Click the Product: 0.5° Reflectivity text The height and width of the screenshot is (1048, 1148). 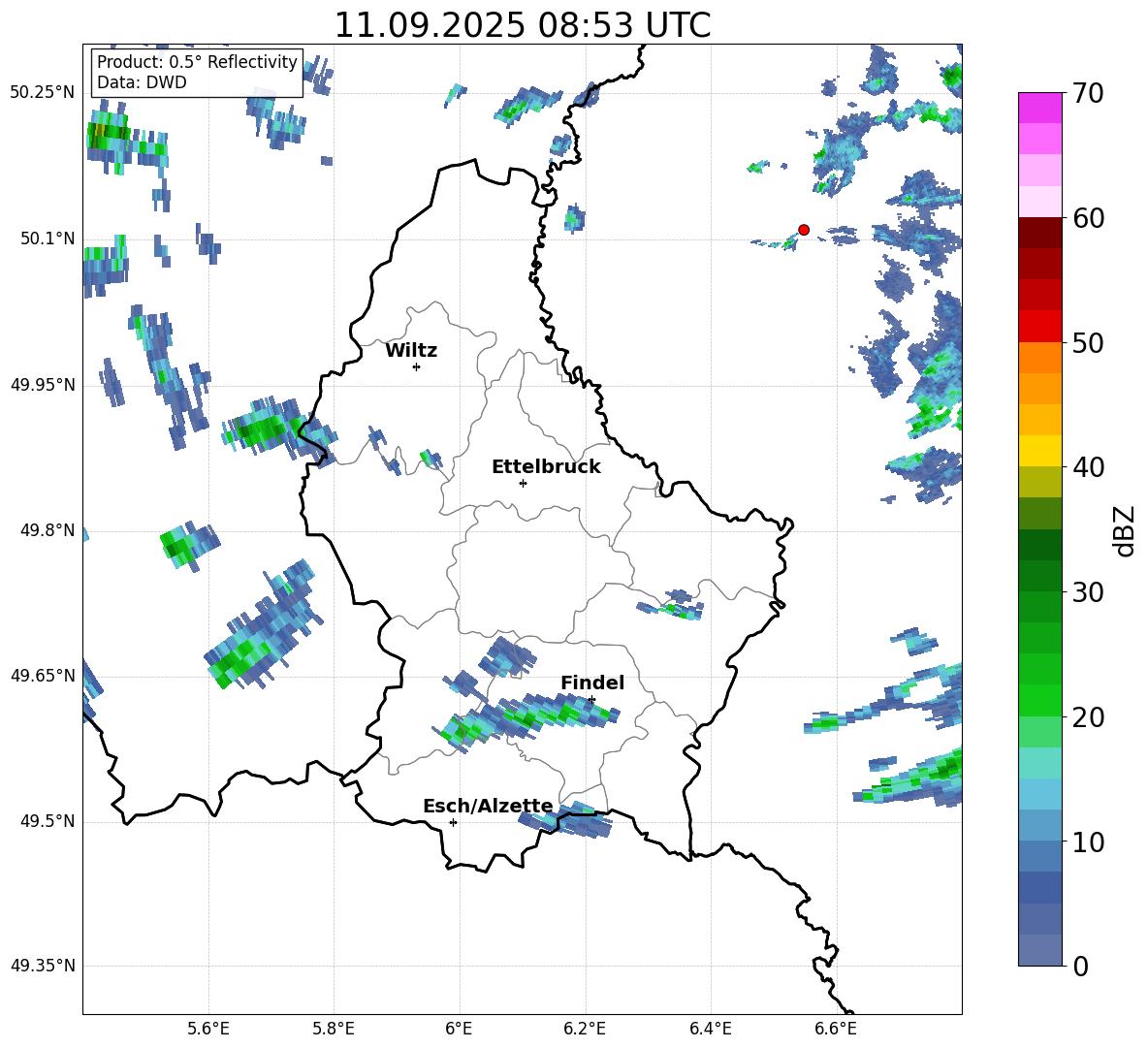(x=197, y=61)
